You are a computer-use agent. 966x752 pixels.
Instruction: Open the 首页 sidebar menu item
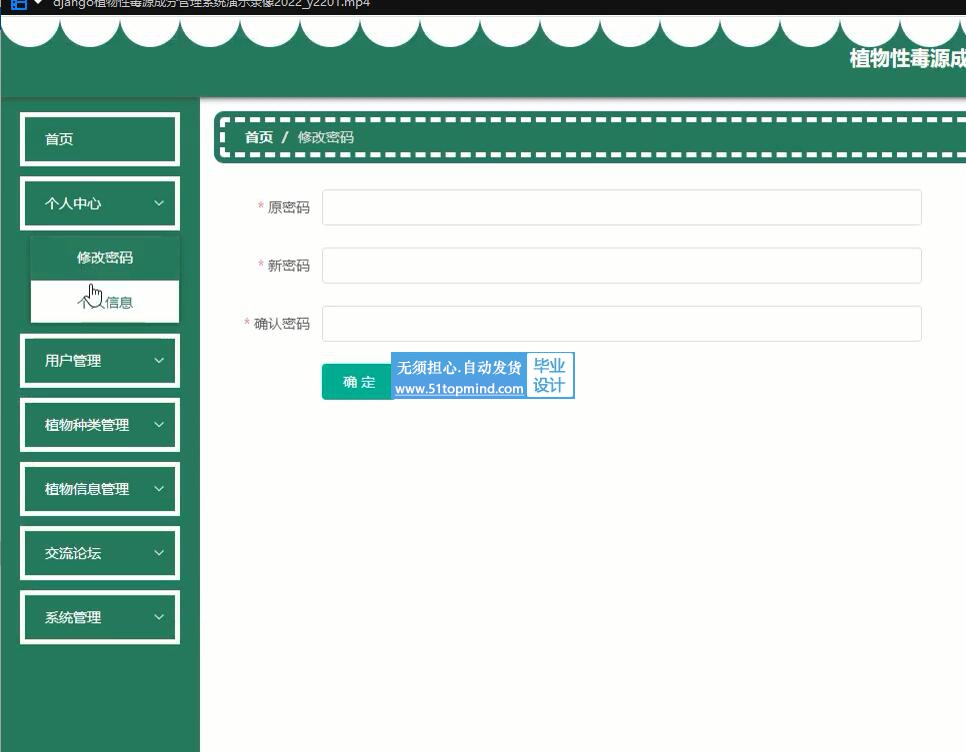[x=100, y=139]
